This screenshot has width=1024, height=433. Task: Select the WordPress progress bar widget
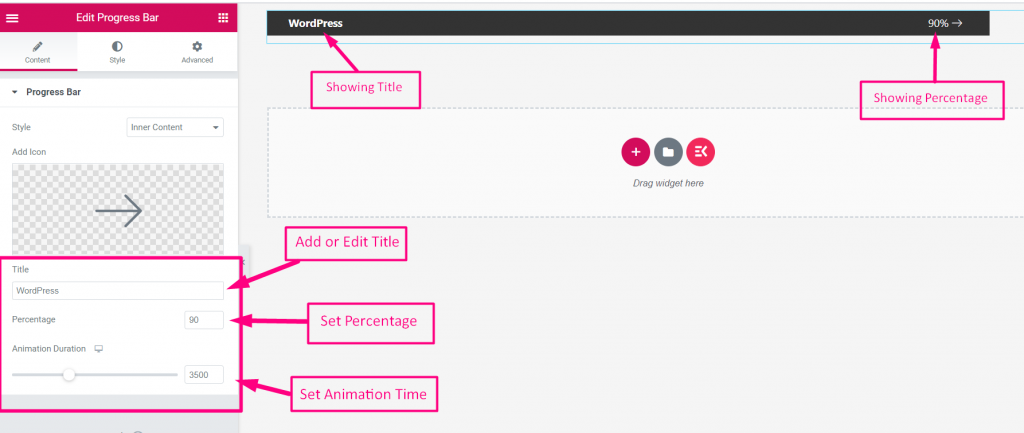point(628,24)
